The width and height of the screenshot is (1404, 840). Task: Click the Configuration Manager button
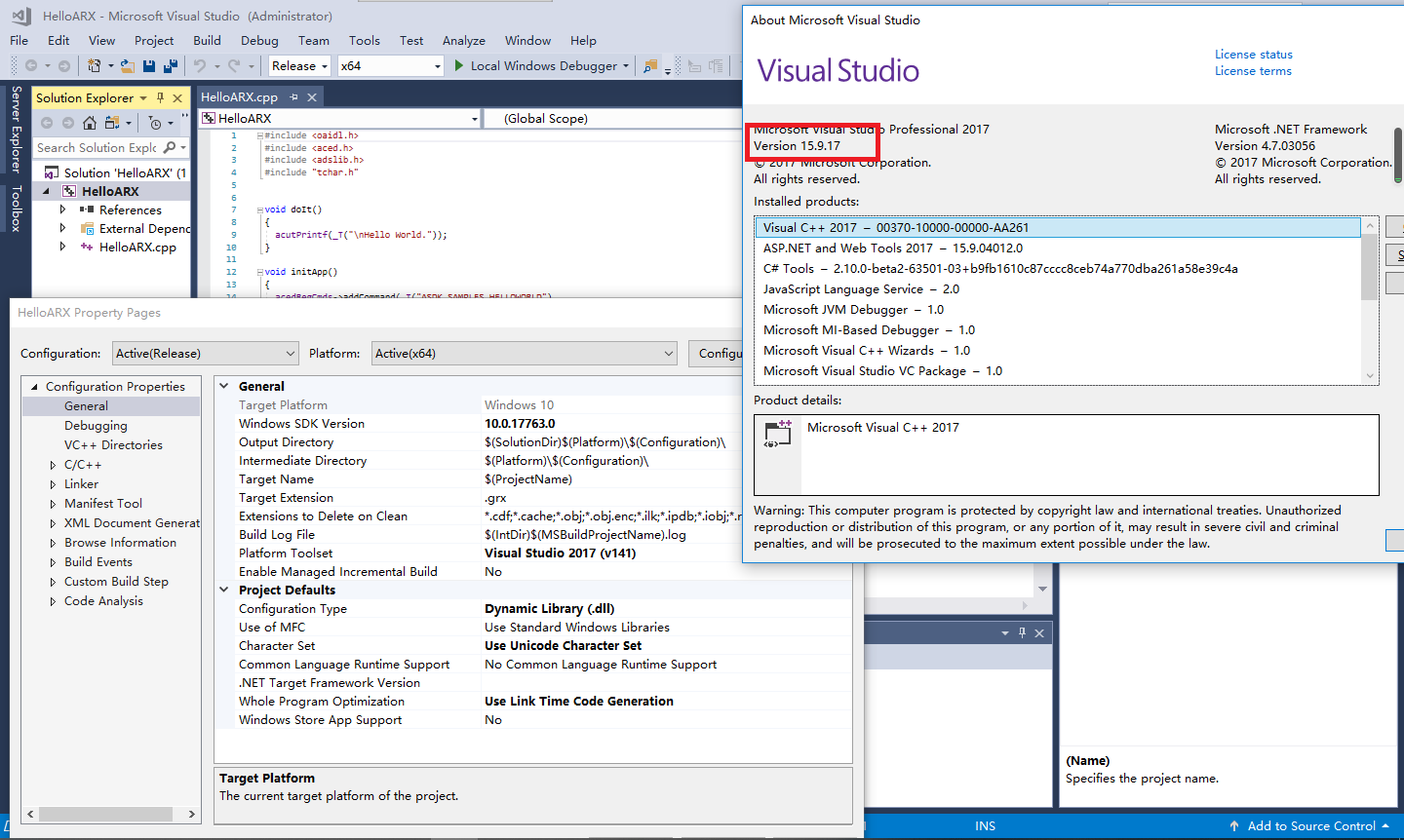[717, 353]
